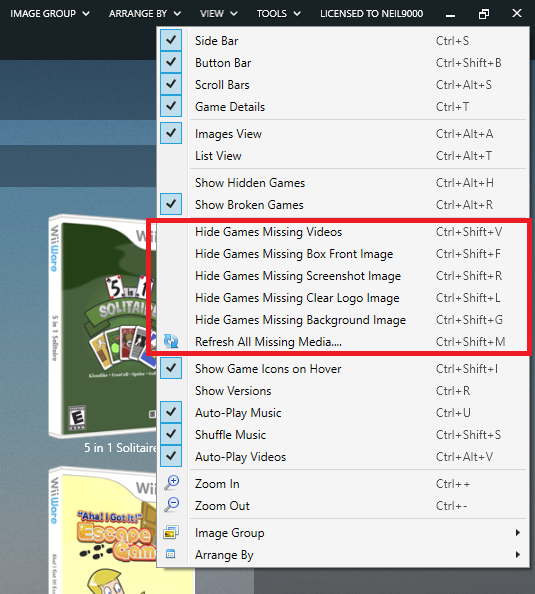The image size is (535, 594).
Task: Toggle the Auto-Play Music checkmark
Action: click(171, 412)
